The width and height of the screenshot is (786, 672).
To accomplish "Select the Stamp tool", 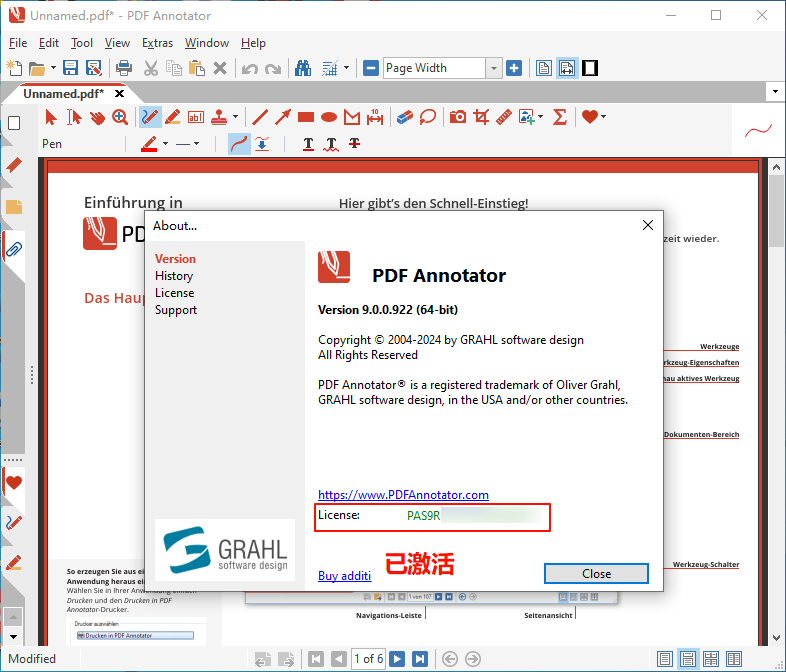I will (x=219, y=117).
